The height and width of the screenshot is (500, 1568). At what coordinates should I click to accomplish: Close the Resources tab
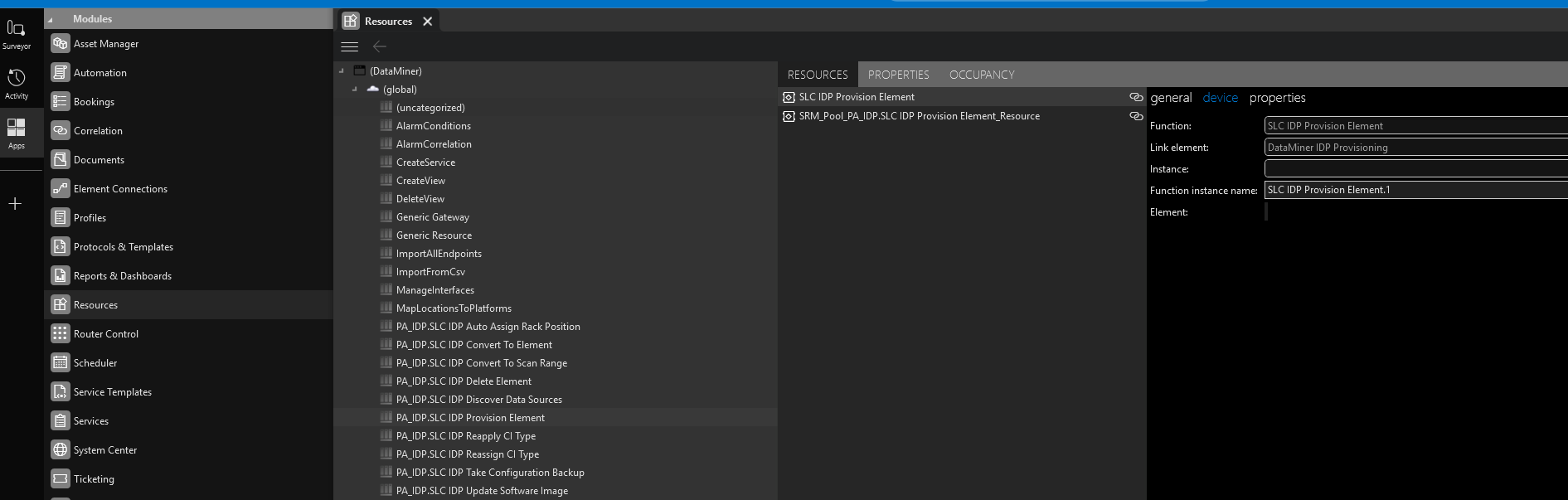click(x=428, y=22)
